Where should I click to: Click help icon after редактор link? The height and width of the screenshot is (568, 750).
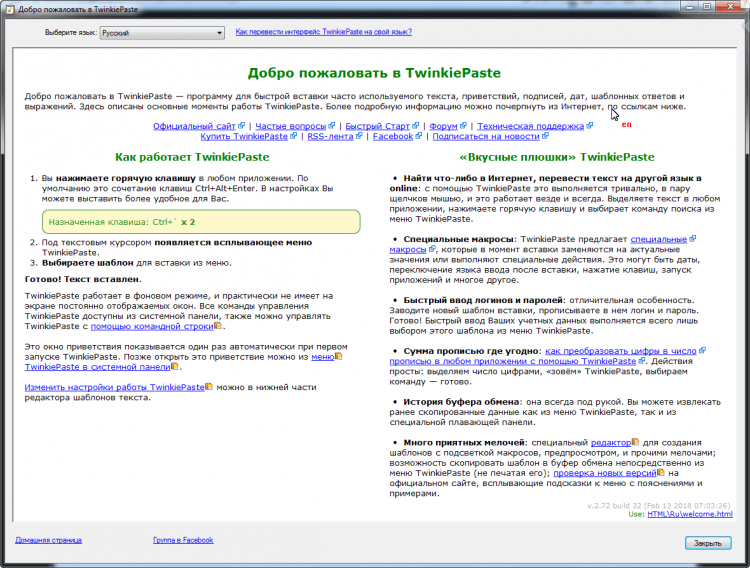pyautogui.click(x=635, y=442)
